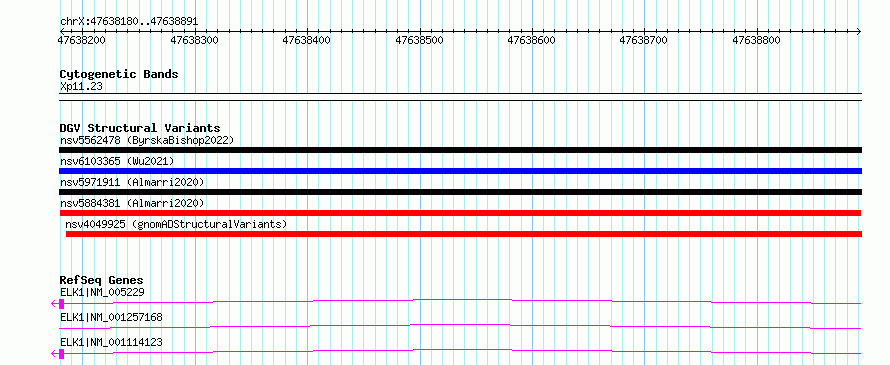This screenshot has height=365, width=890.
Task: Click ruler tick label 47638800
Action: click(757, 40)
